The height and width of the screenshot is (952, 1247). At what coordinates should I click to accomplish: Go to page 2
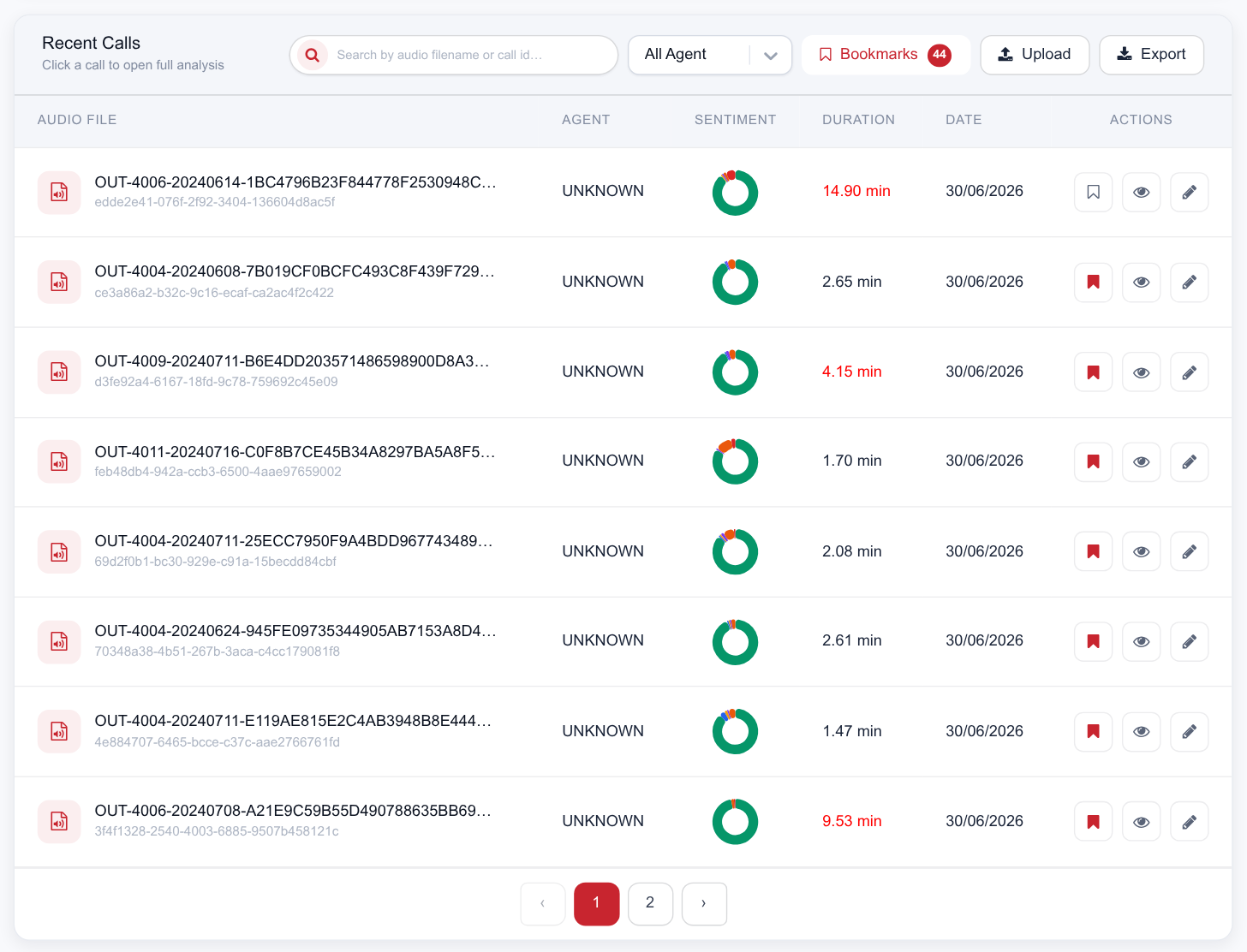pos(650,904)
